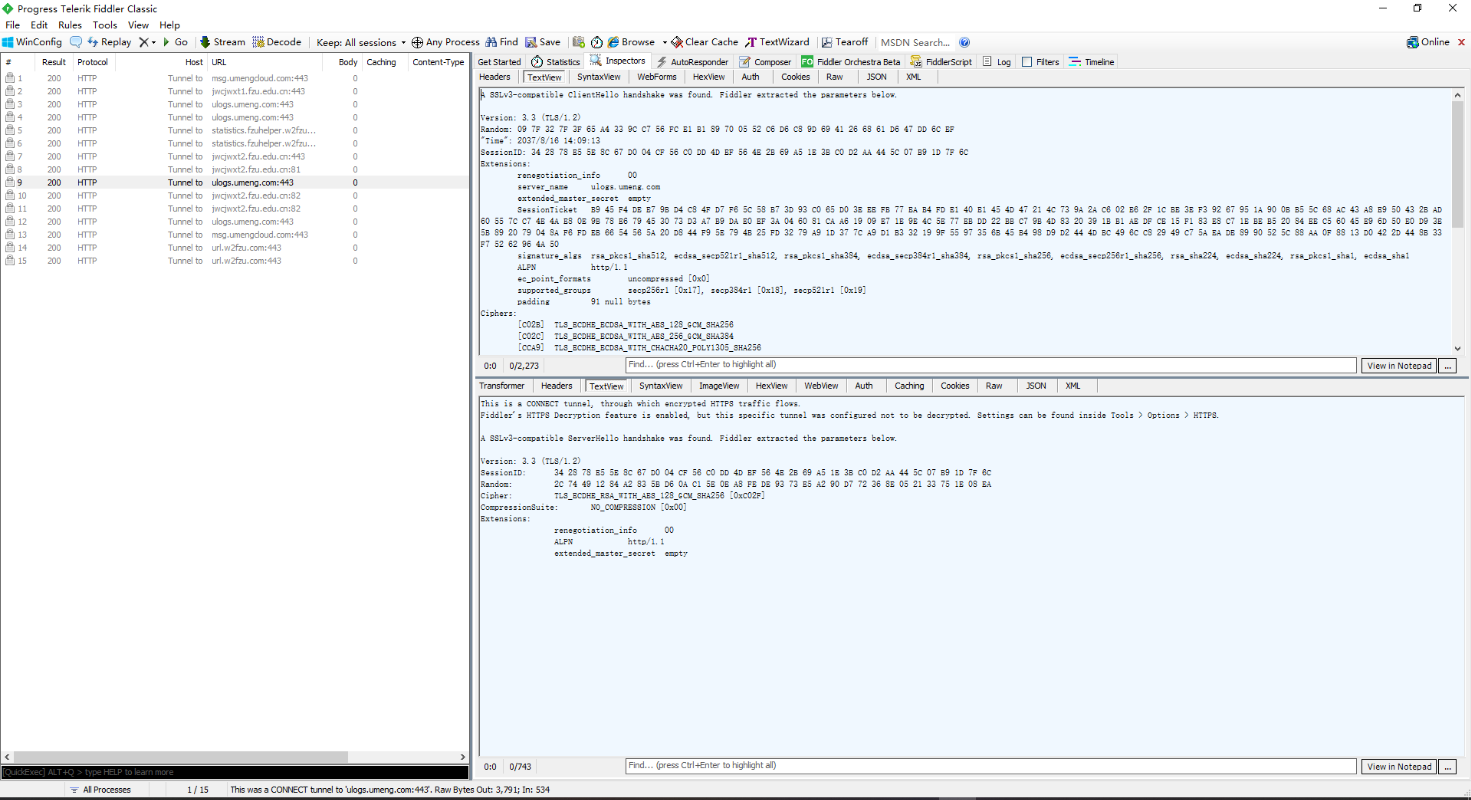Screen dimensions: 1471x800
Task: Switch to the AutoResponder tab
Action: [692, 62]
